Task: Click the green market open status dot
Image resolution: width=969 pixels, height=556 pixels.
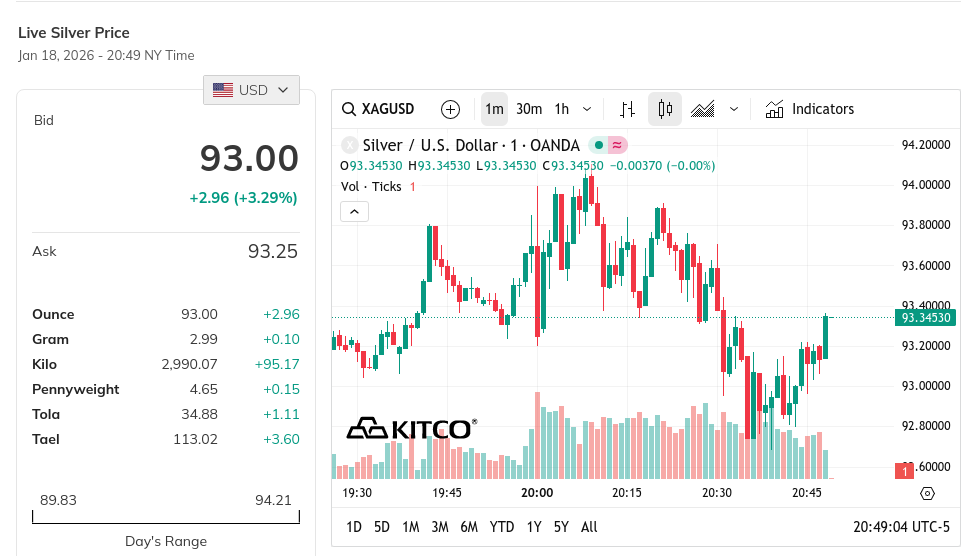Action: pos(598,146)
